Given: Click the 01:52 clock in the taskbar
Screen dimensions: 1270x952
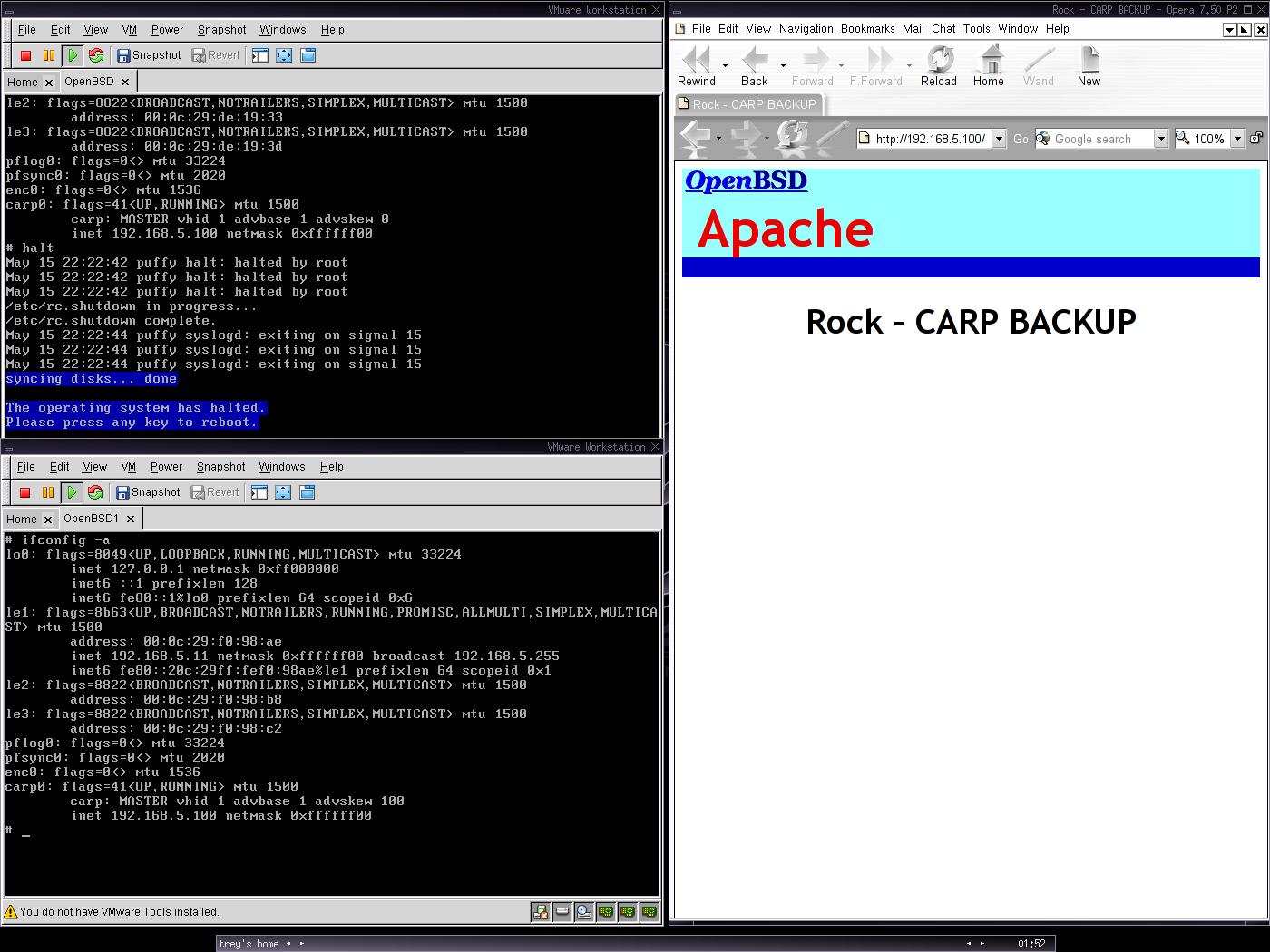Looking at the screenshot, I should 1031,944.
